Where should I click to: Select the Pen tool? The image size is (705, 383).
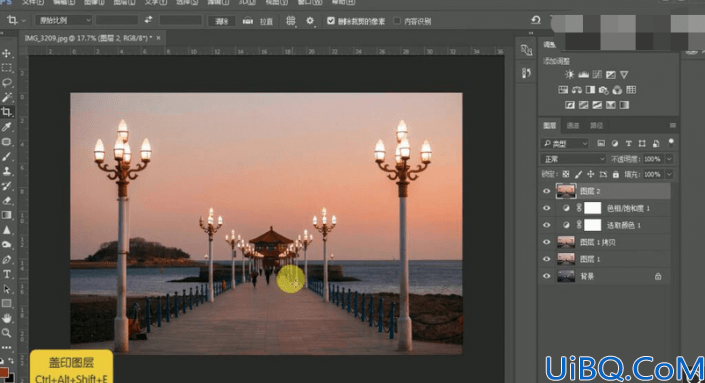point(6,259)
